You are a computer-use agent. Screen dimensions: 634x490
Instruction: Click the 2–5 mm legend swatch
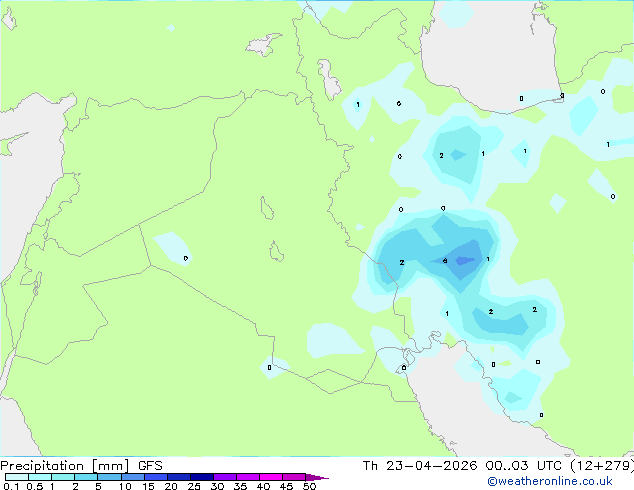pos(86,477)
